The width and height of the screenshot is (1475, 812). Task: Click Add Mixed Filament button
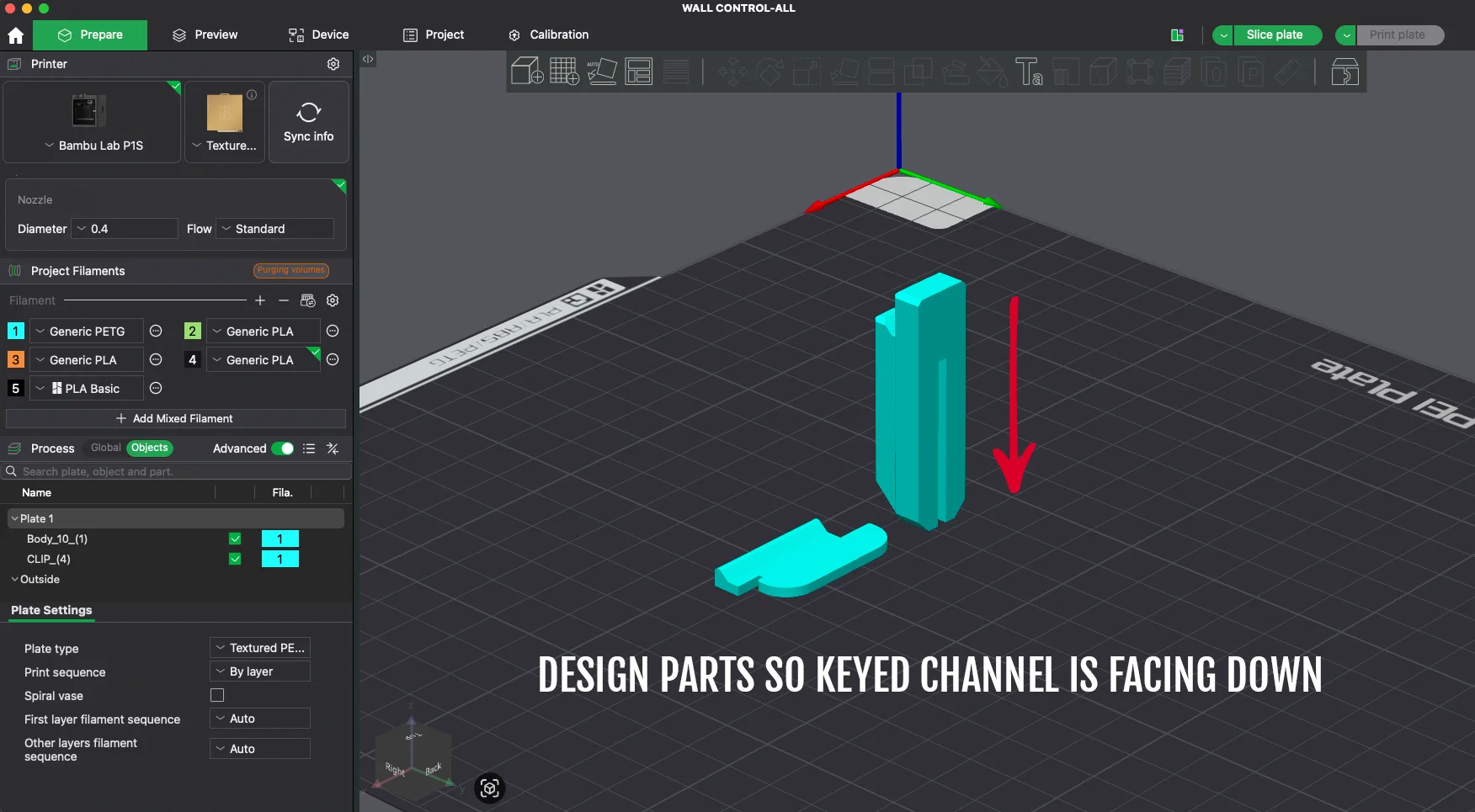point(175,418)
